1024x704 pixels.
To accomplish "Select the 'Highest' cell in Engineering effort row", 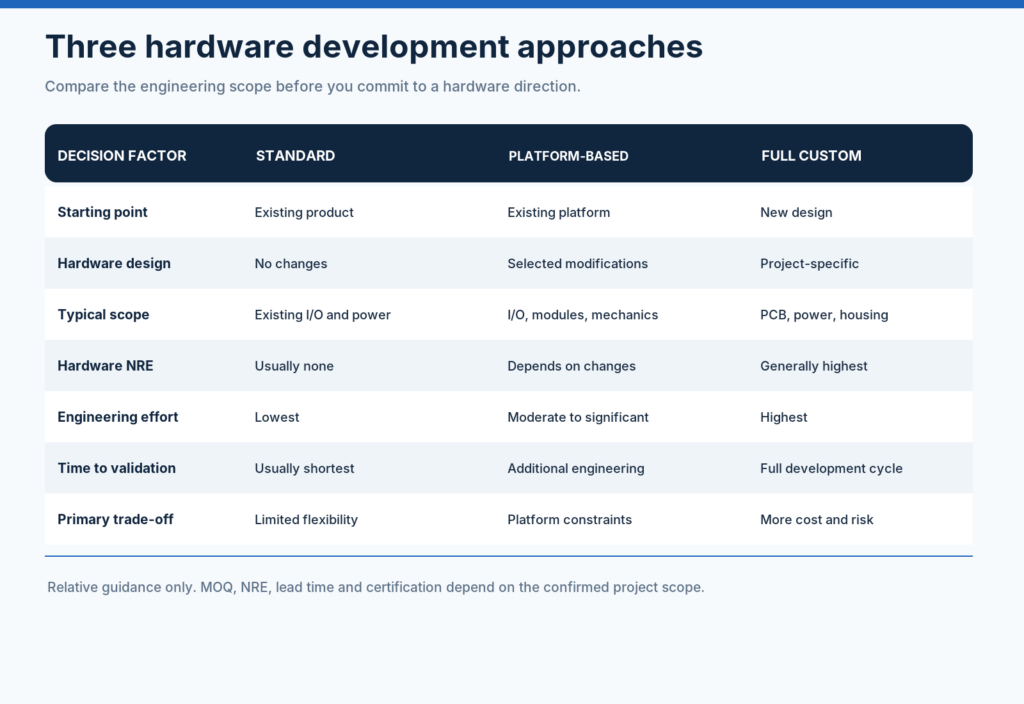I will pos(784,417).
